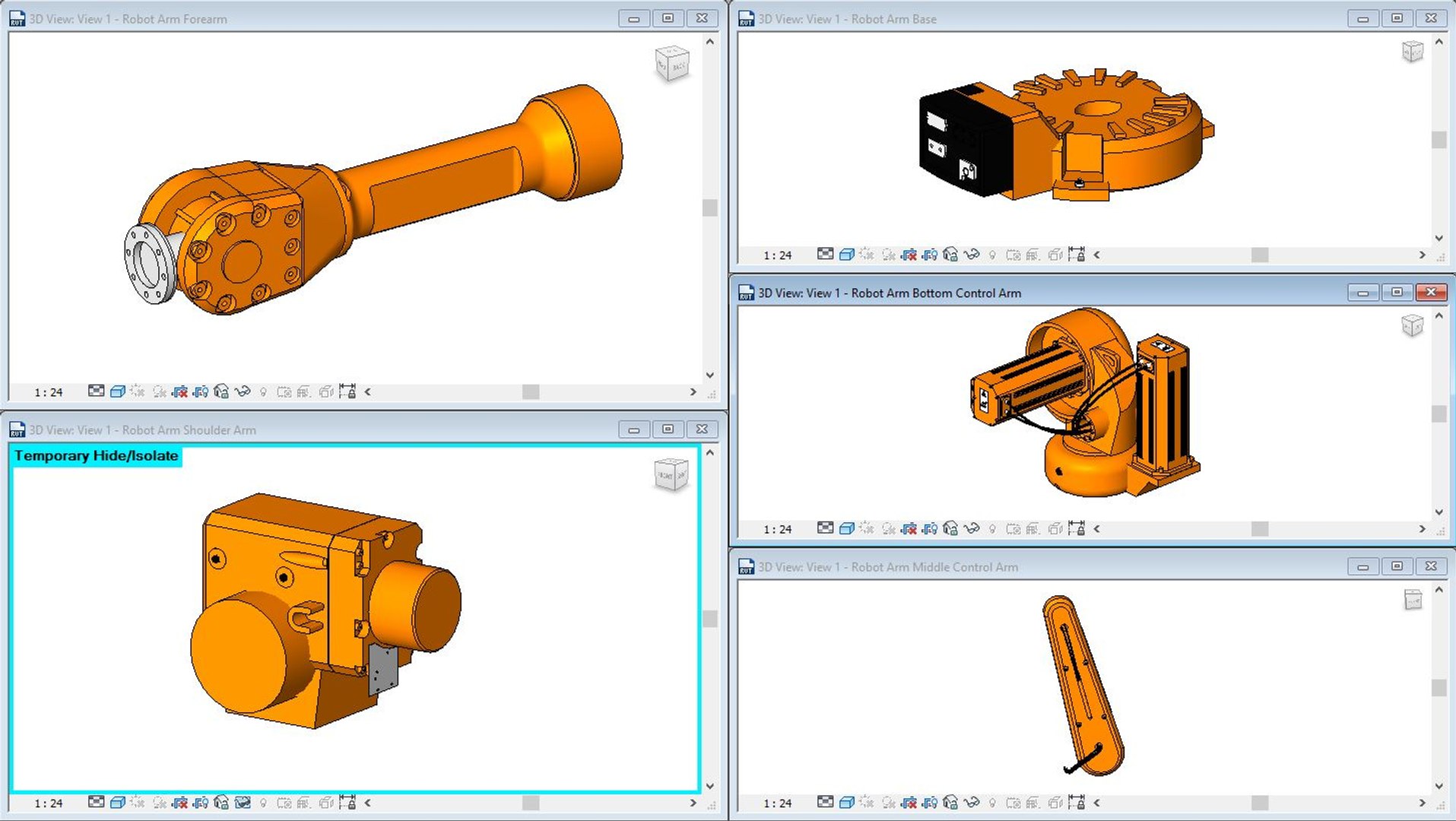Click Temporary View Properties icon in Shoulder Arm view
The height and width of the screenshot is (821, 1456).
point(284,802)
